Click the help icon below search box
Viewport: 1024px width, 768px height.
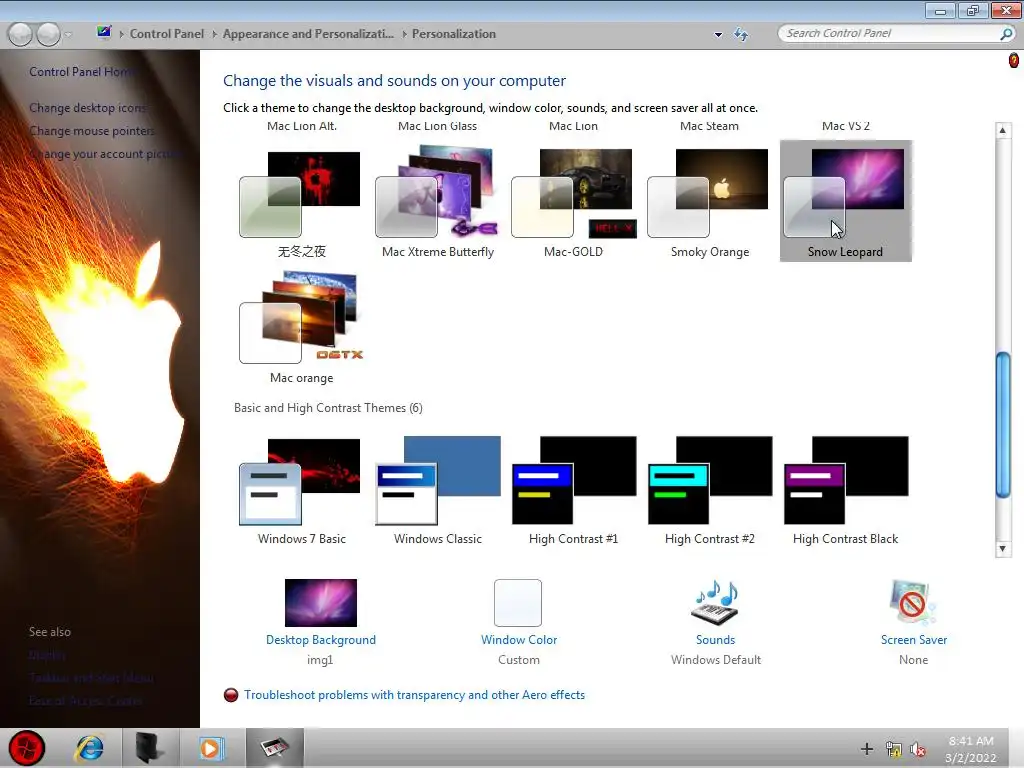1014,61
